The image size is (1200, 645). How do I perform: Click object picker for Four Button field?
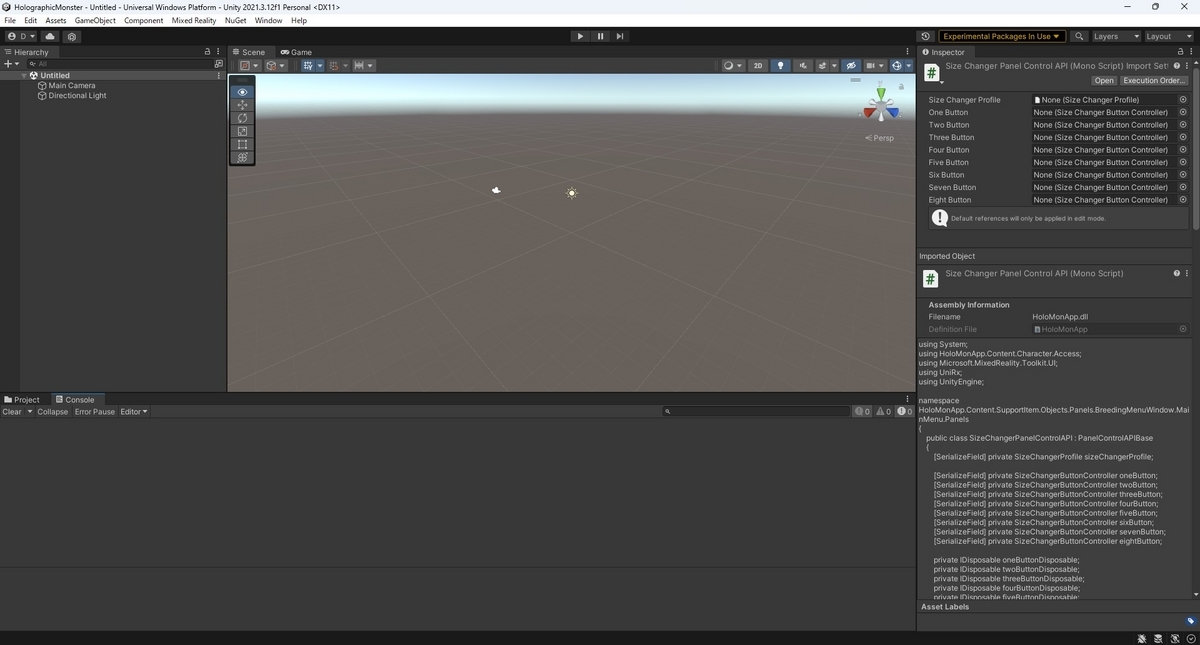point(1183,150)
